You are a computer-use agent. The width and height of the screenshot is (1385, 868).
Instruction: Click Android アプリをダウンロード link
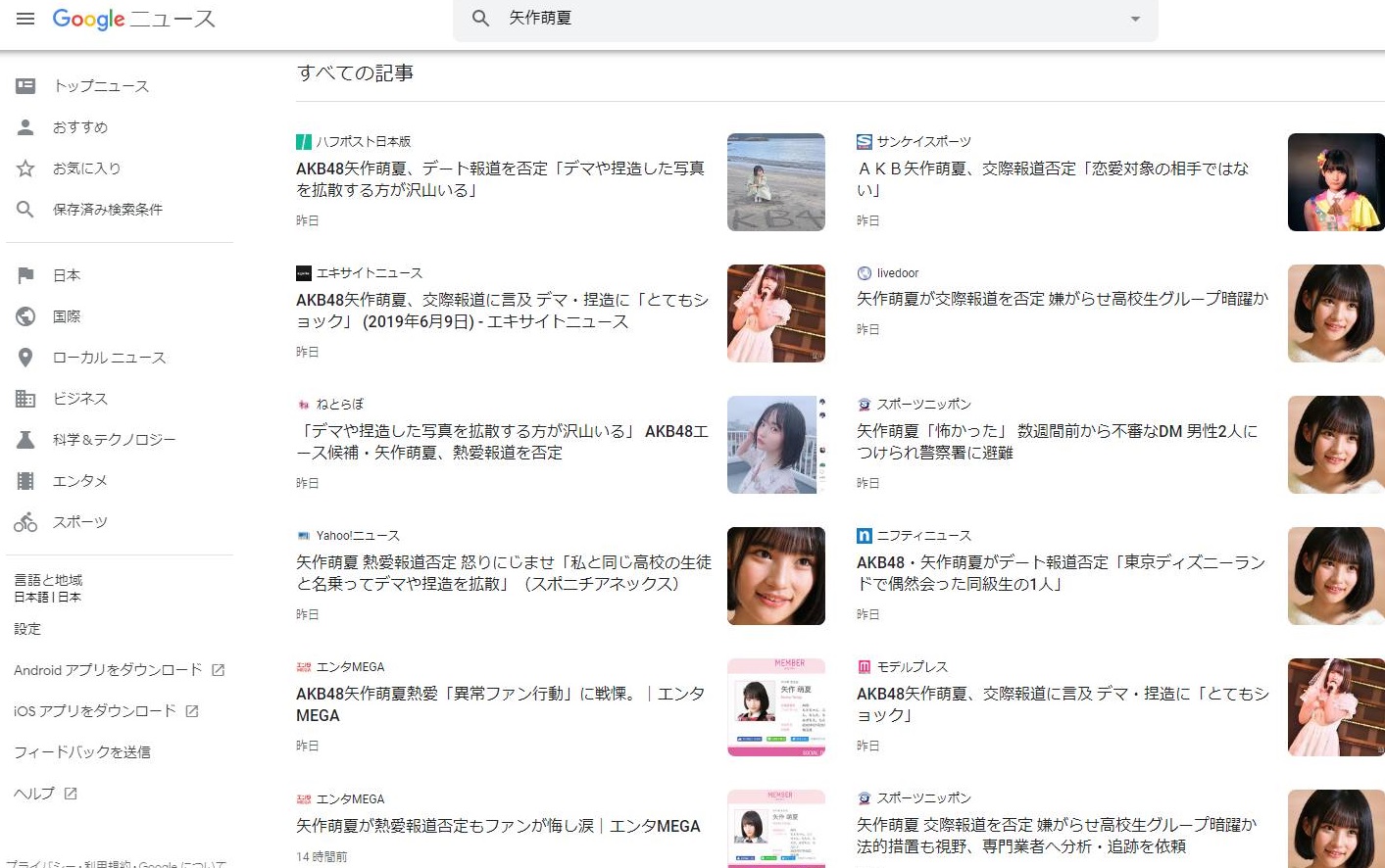[108, 670]
